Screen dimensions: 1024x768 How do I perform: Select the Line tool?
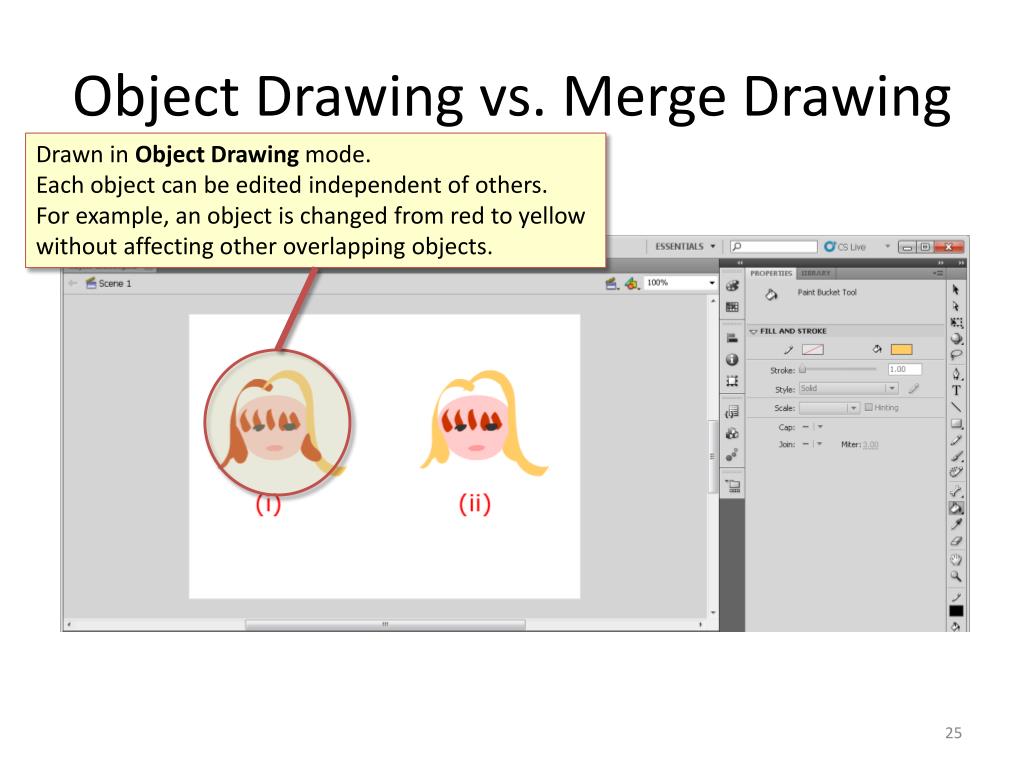coord(956,407)
